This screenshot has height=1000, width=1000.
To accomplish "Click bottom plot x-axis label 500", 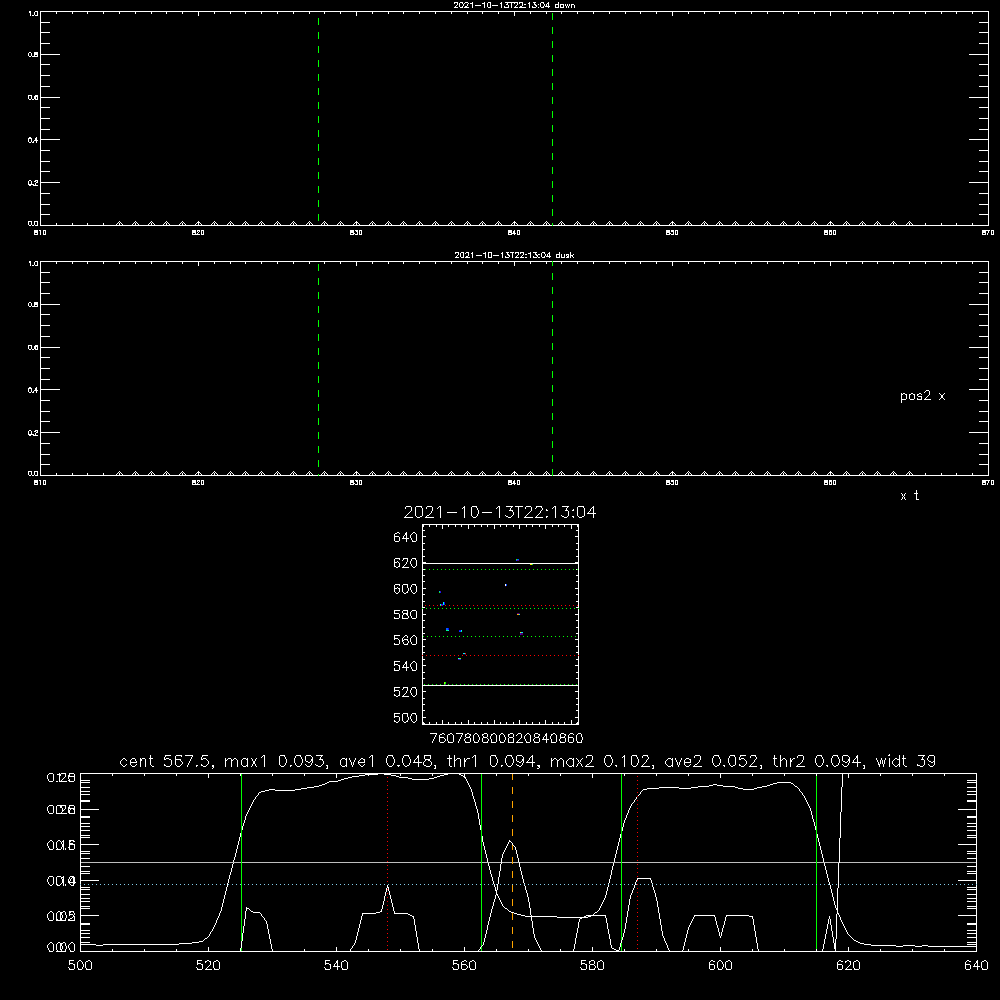I will click(x=80, y=966).
